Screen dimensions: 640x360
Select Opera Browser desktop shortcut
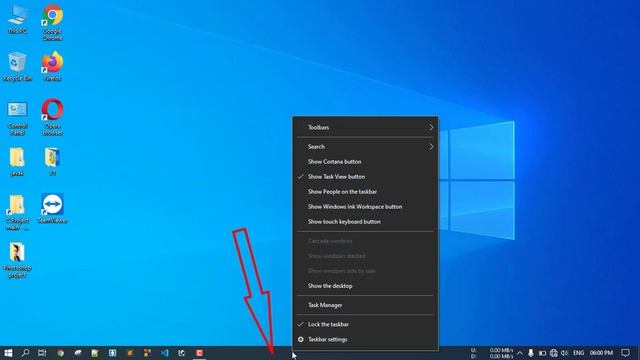click(52, 117)
